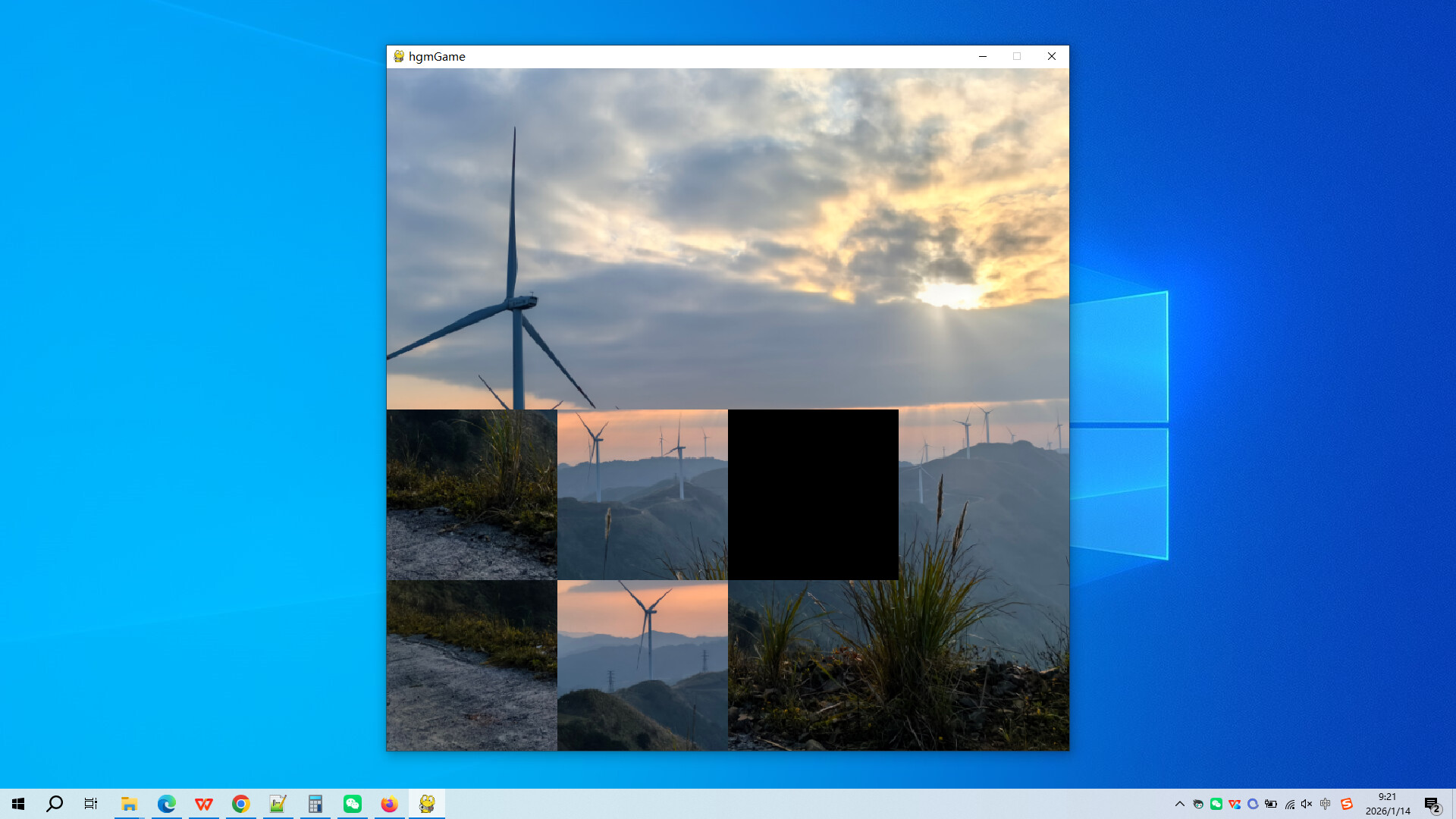Open the Action Center notifications
This screenshot has width=1456, height=819.
pos(1432,803)
